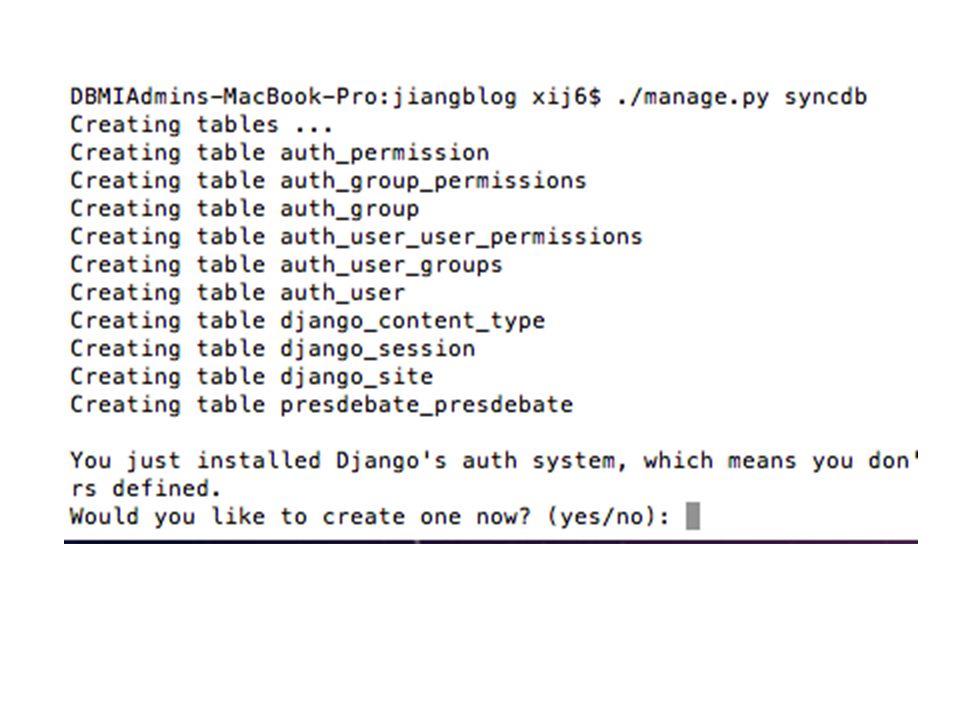Click the auth_group table line
960x720 pixels.
tap(244, 209)
